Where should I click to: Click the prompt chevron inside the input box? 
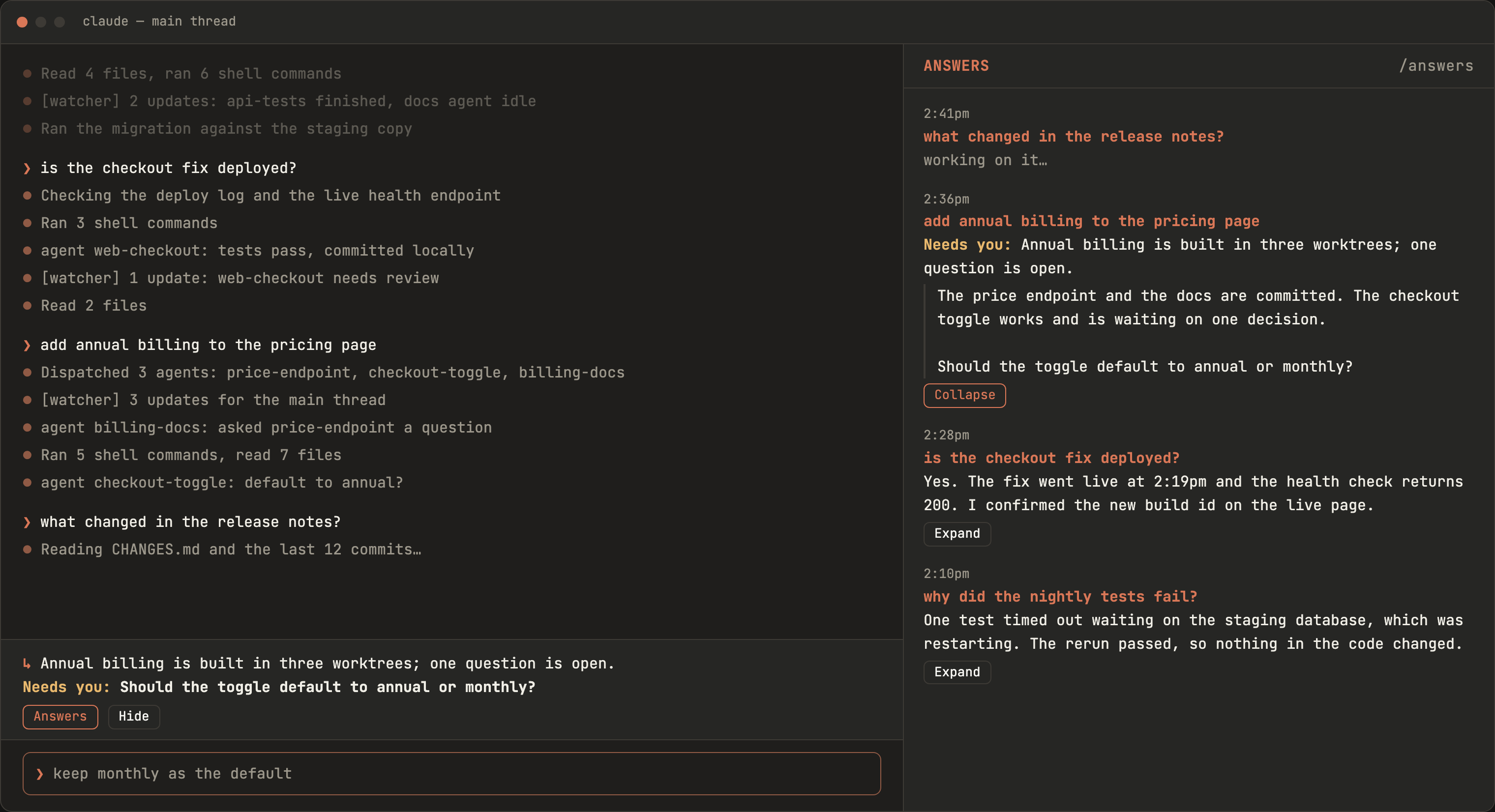click(x=39, y=774)
